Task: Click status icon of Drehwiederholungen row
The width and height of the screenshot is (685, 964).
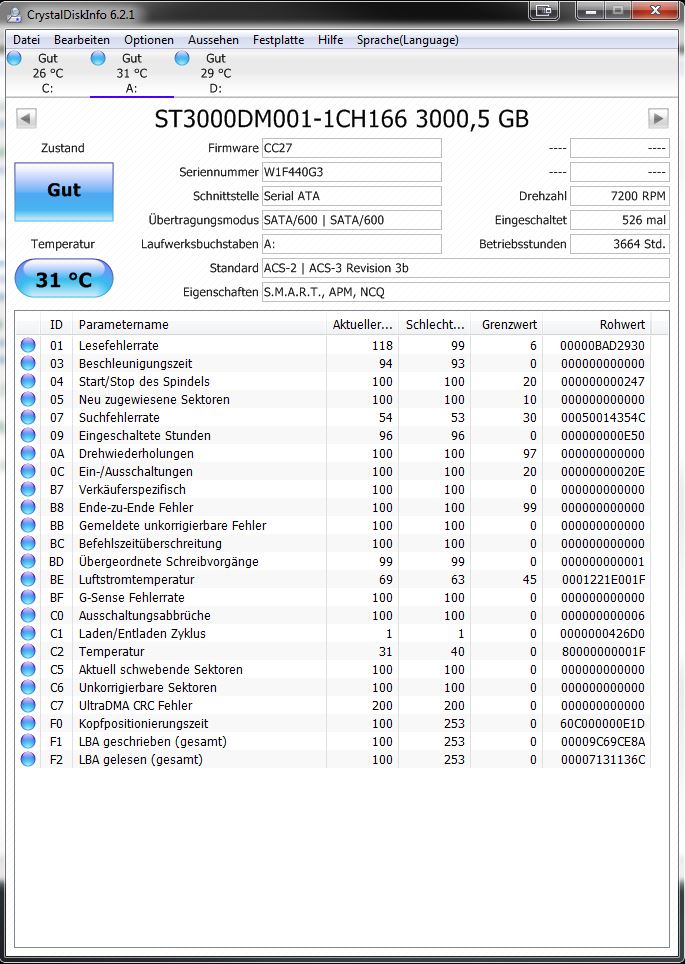Action: click(x=28, y=454)
